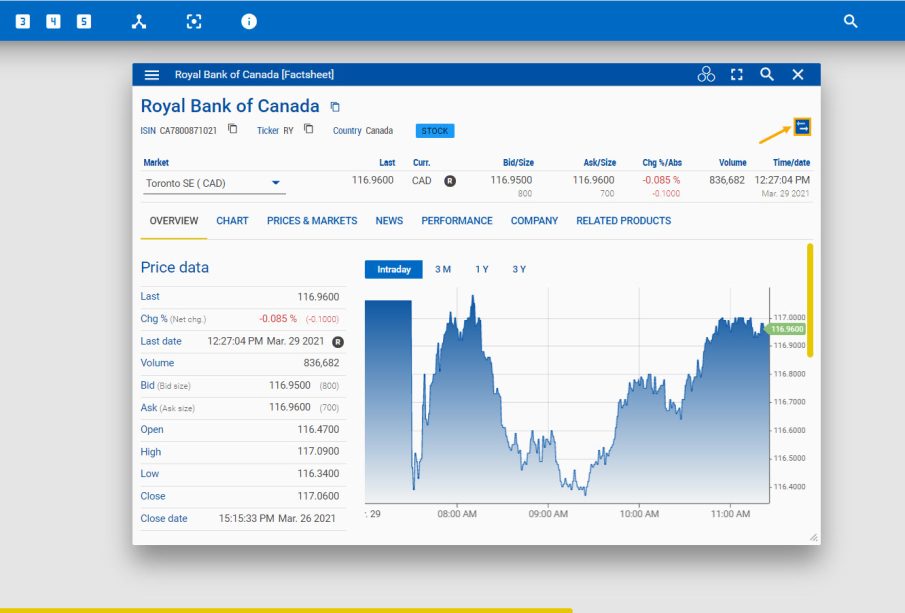Click the High price 117.0900
Viewport: 905px width, 613px height.
(318, 451)
